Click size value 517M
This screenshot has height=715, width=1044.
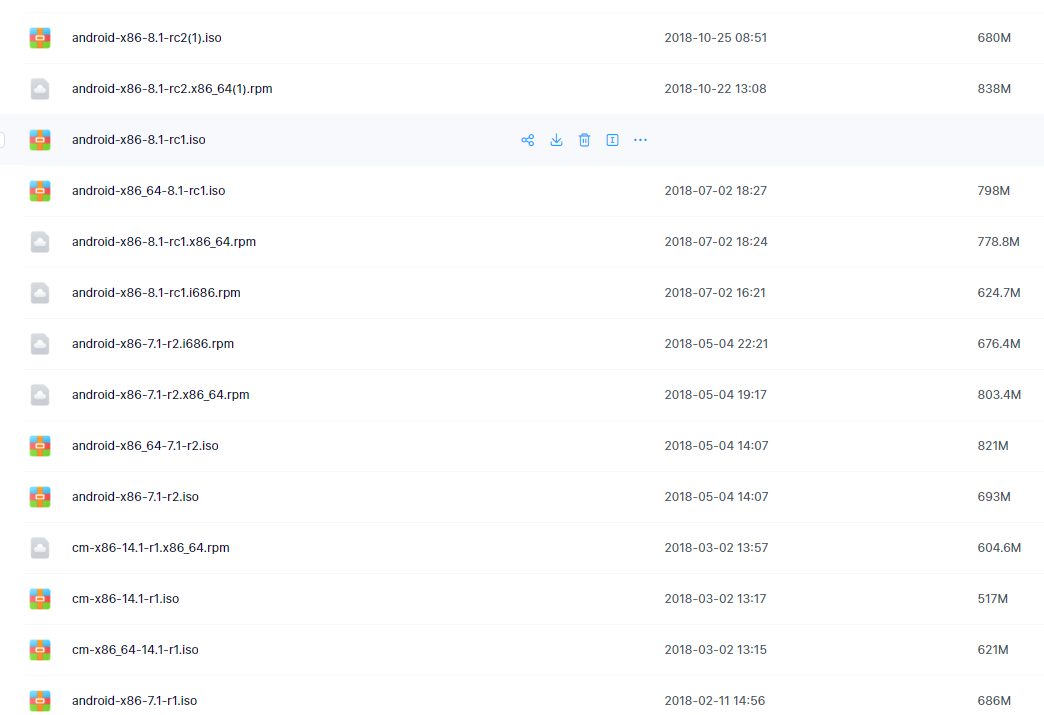[993, 599]
